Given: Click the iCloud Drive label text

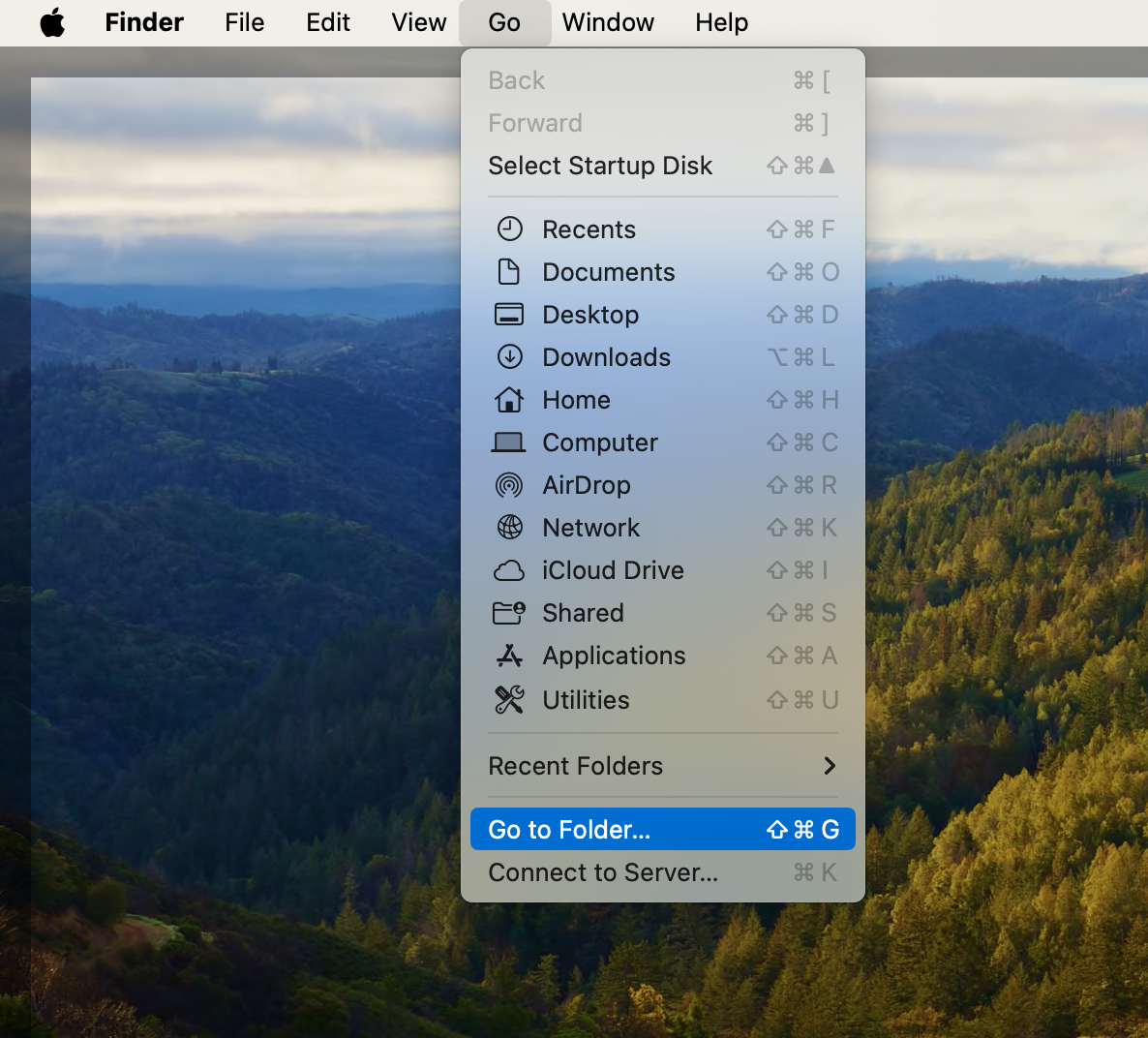Looking at the screenshot, I should (613, 570).
